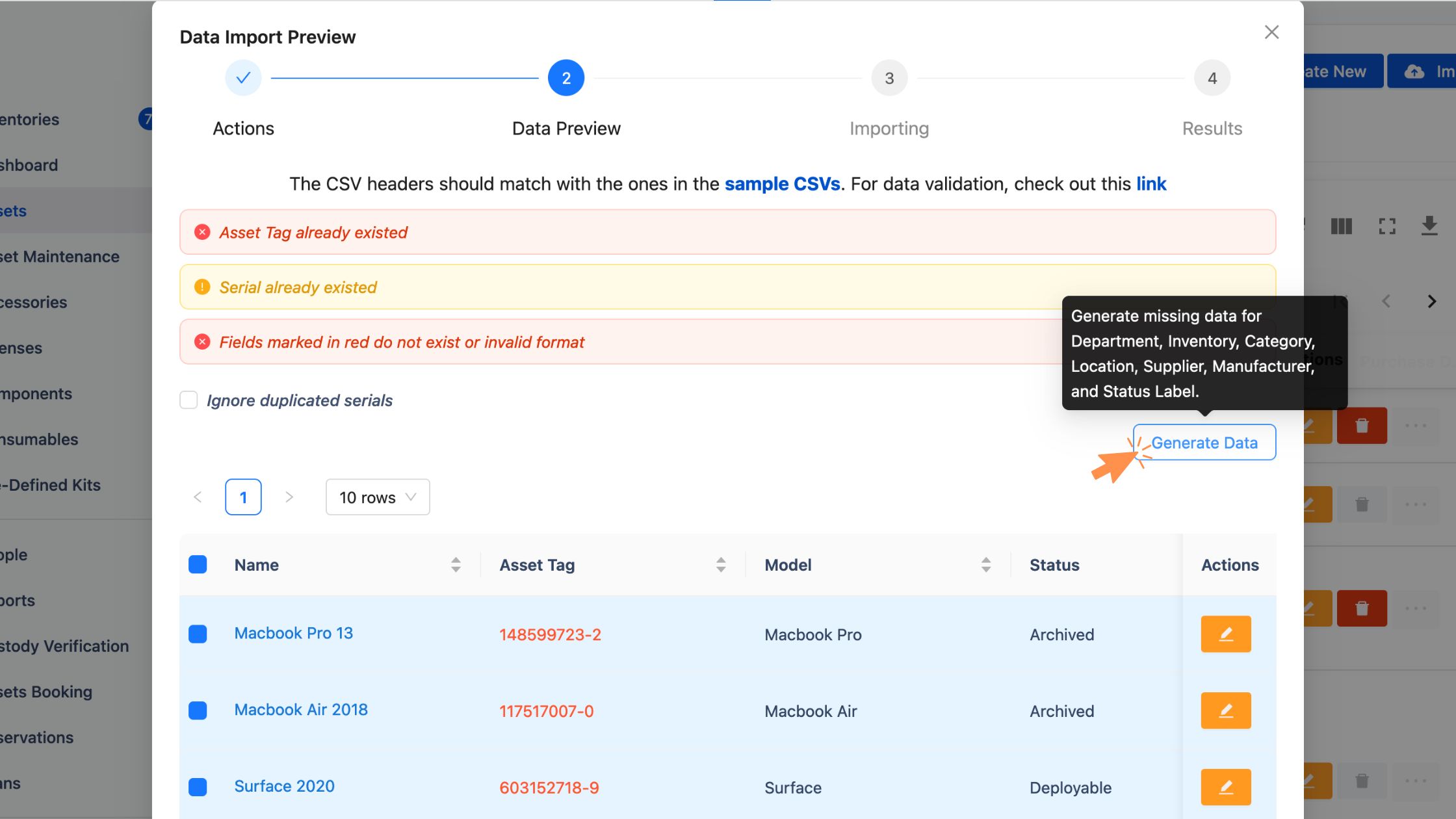Viewport: 1456px width, 819px height.
Task: Uncheck the Macbook Air 2018 row checkbox
Action: [198, 710]
